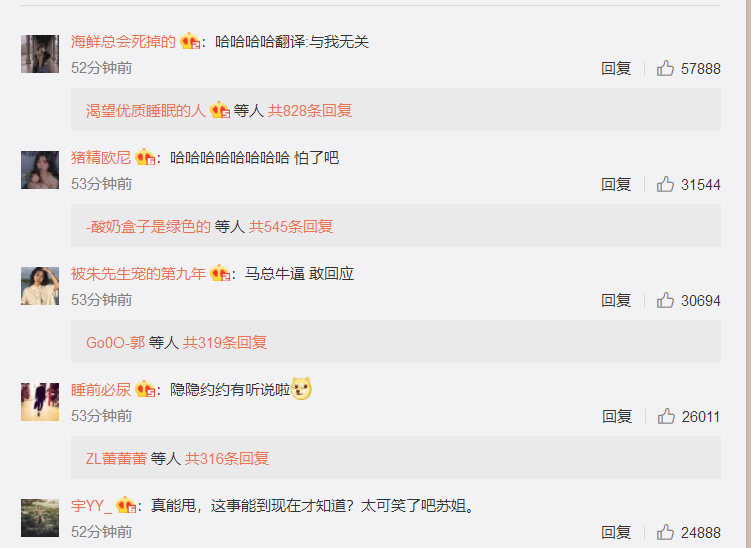Like 宇YY_'s comment with 24888 likes

click(665, 532)
